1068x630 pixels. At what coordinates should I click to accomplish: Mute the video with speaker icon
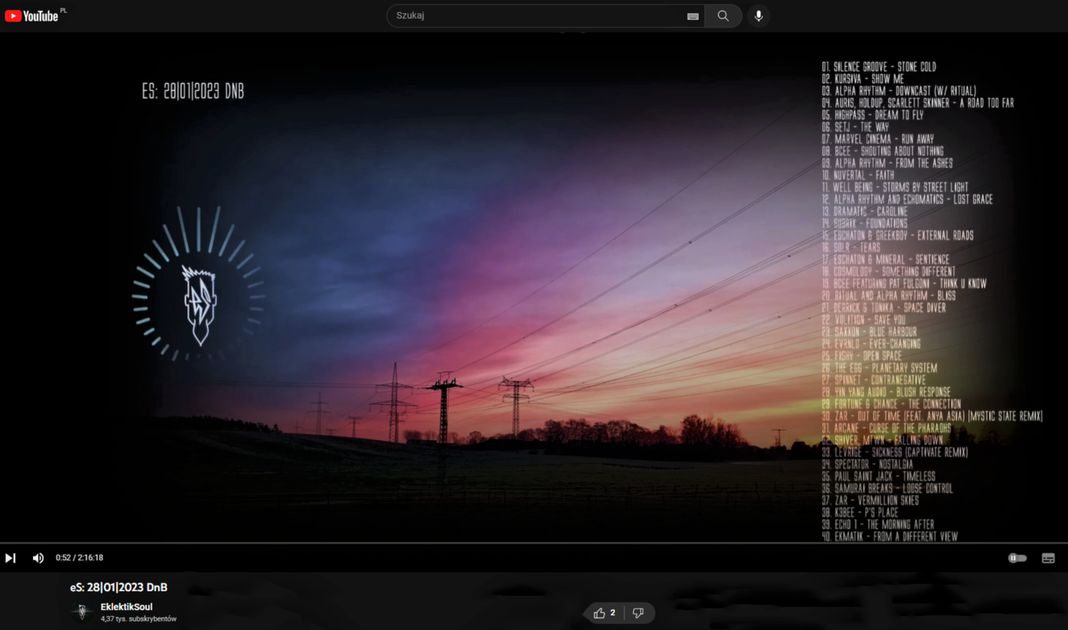coord(38,558)
